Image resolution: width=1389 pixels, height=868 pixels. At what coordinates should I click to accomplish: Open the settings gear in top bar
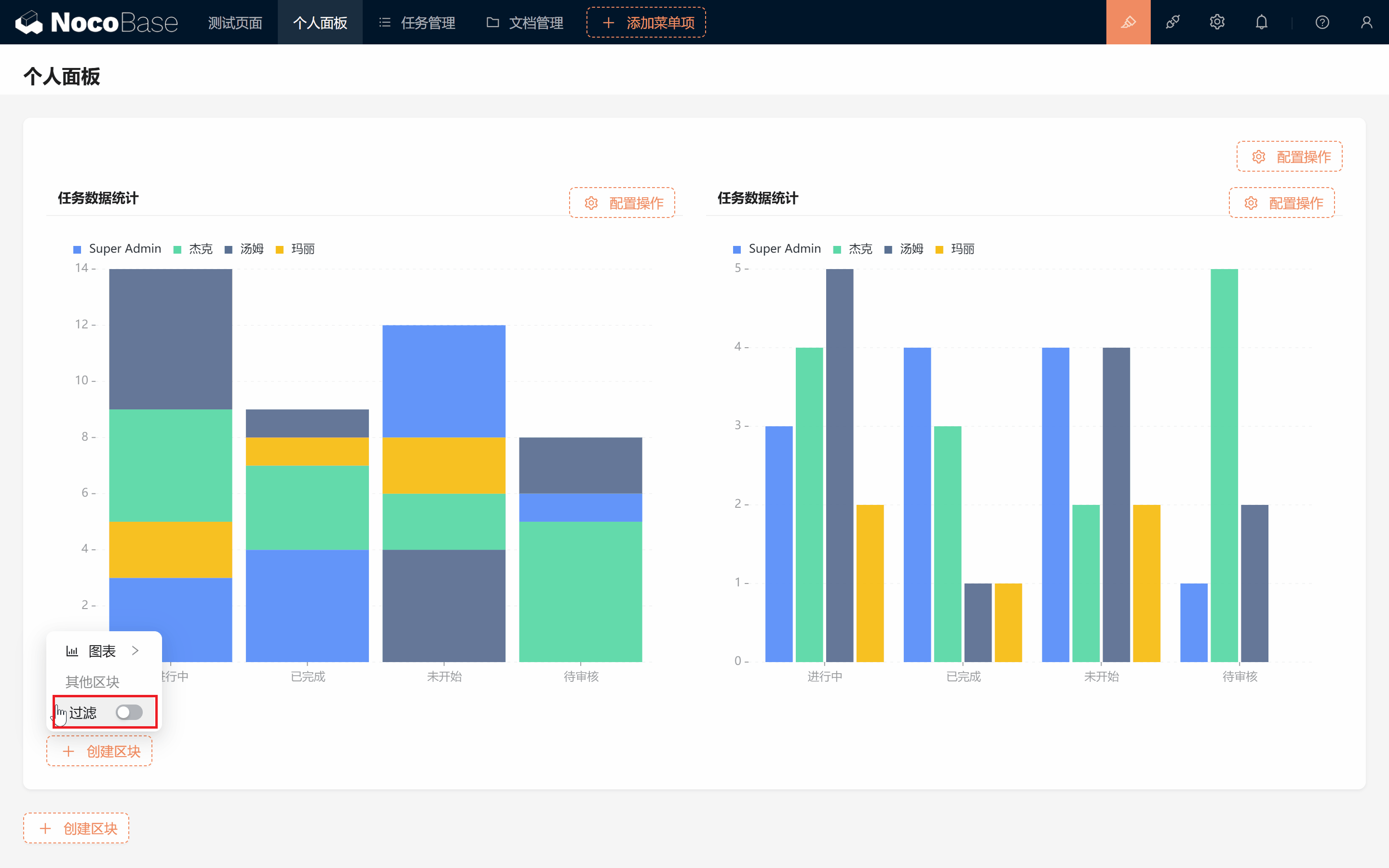[x=1217, y=22]
